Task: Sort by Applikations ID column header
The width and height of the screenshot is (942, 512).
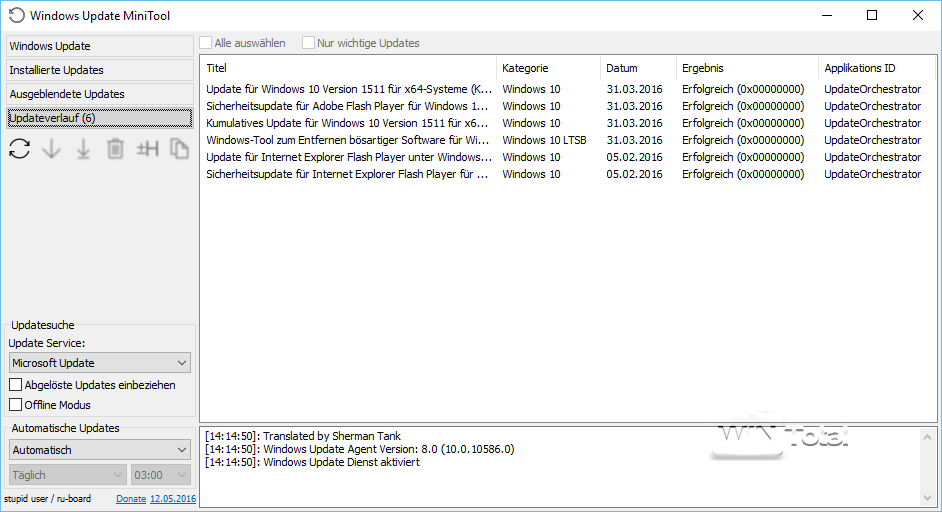Action: tap(877, 68)
